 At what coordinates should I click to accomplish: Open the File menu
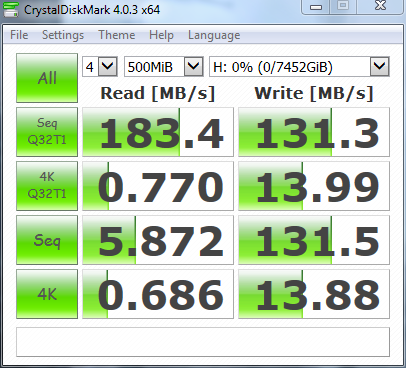[19, 35]
